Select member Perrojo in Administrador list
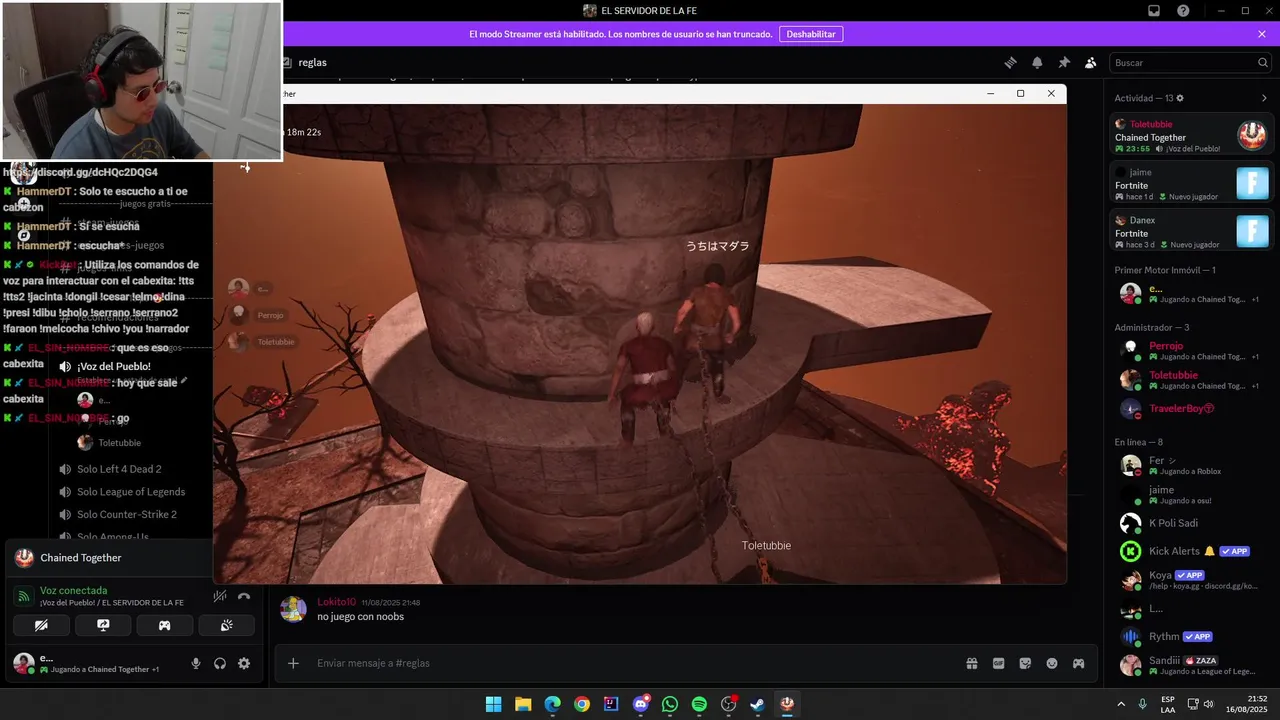 pos(1192,351)
